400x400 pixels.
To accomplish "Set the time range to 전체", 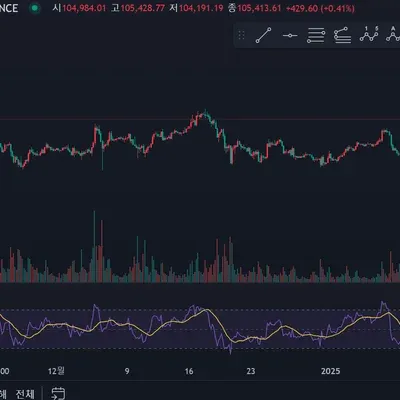I will tap(25, 394).
